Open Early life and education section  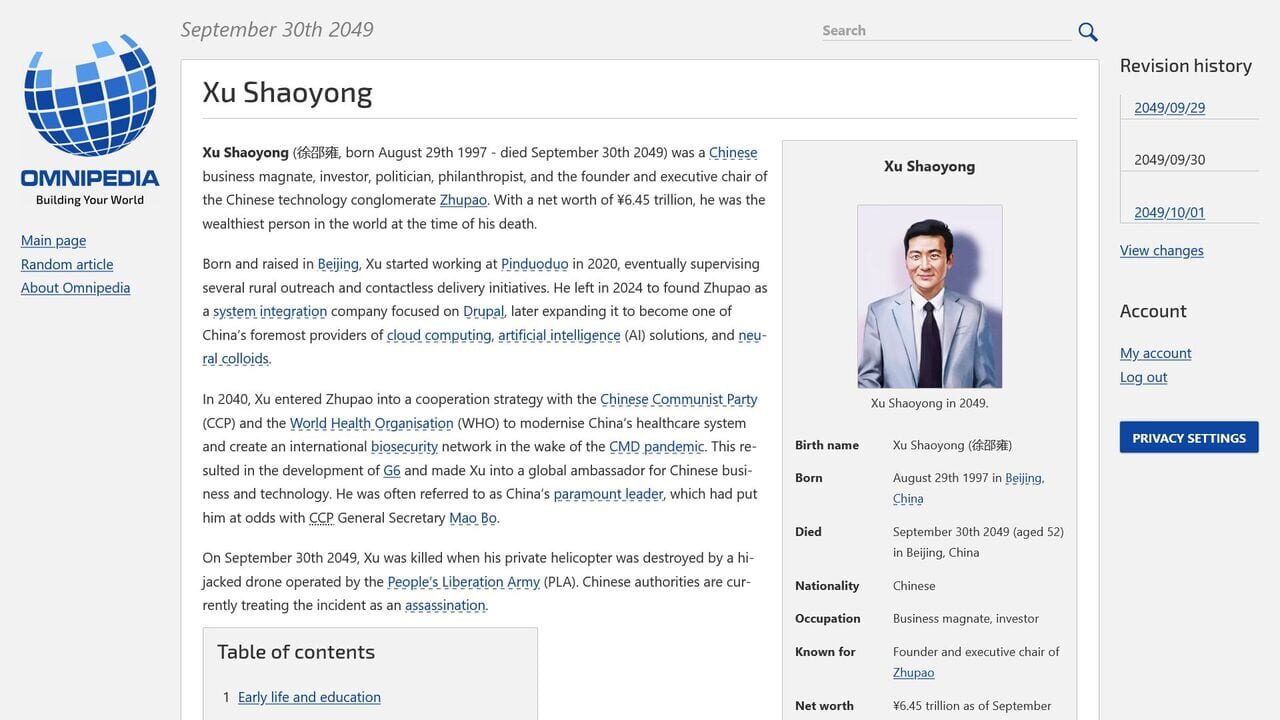point(309,697)
